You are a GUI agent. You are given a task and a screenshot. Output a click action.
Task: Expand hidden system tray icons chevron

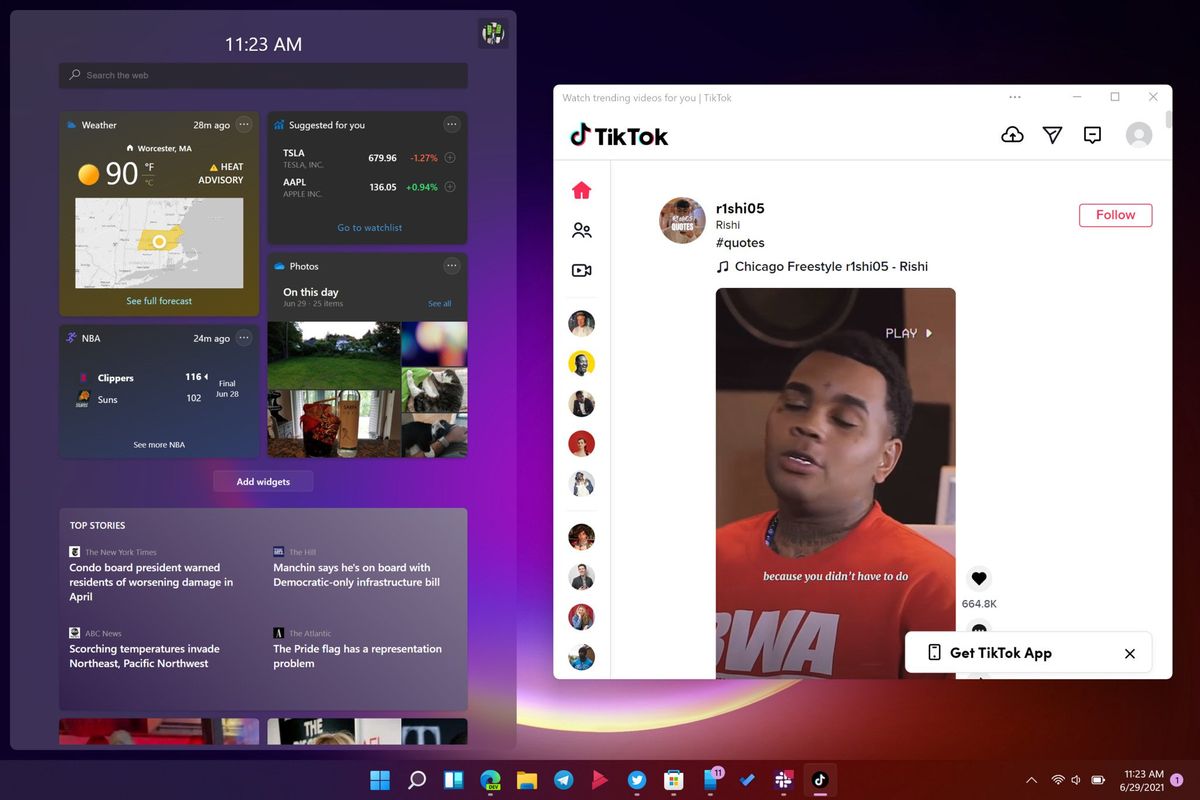coord(1030,780)
